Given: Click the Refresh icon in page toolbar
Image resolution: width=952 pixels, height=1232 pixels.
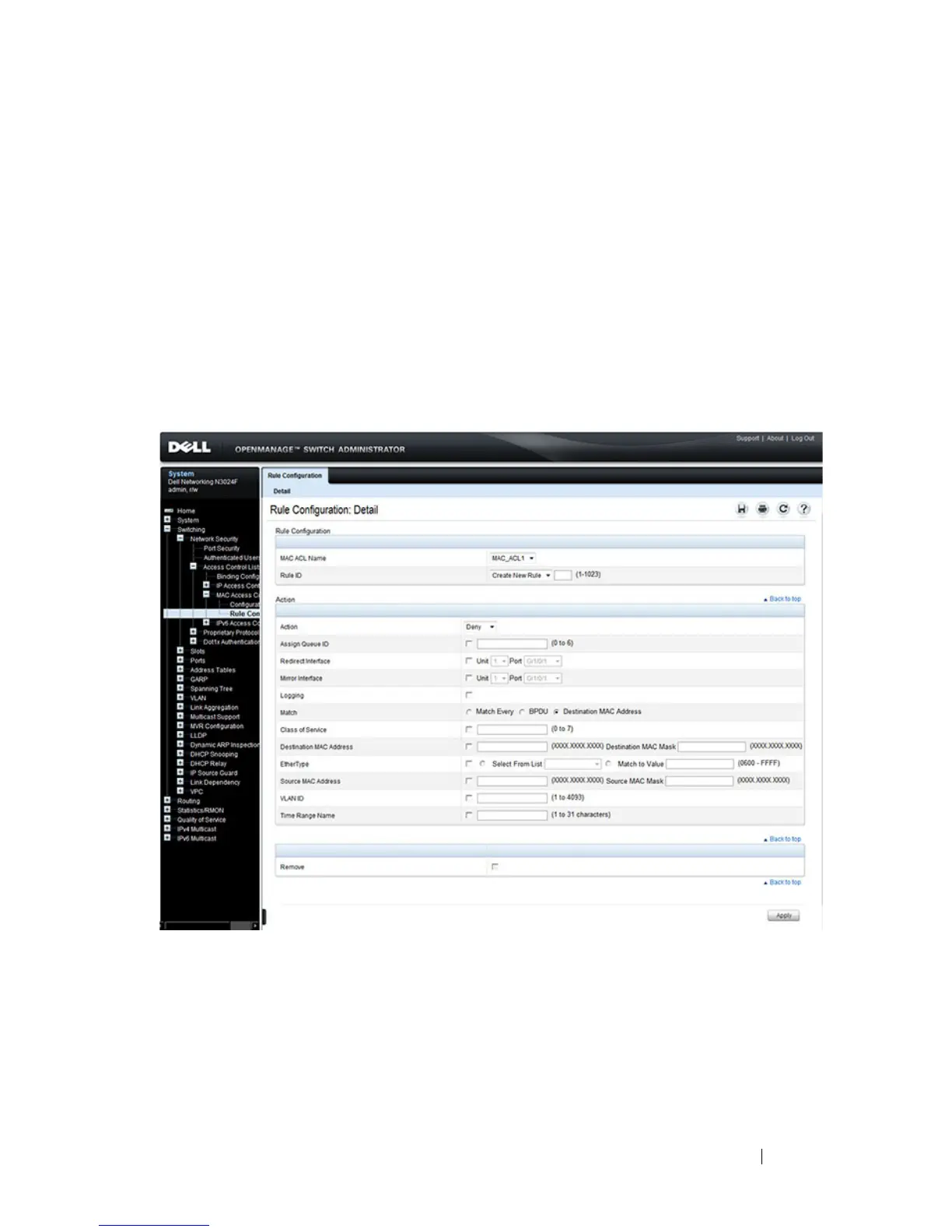Looking at the screenshot, I should [783, 509].
